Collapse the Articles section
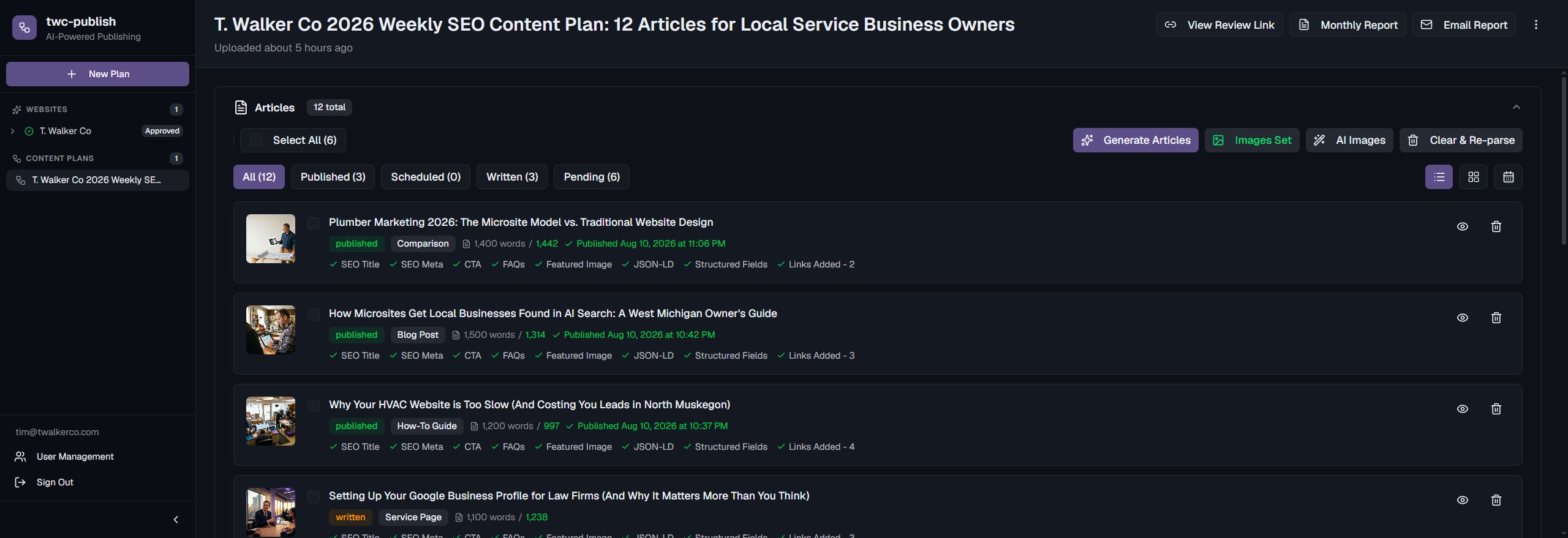The width and height of the screenshot is (1568, 538). 1517,107
